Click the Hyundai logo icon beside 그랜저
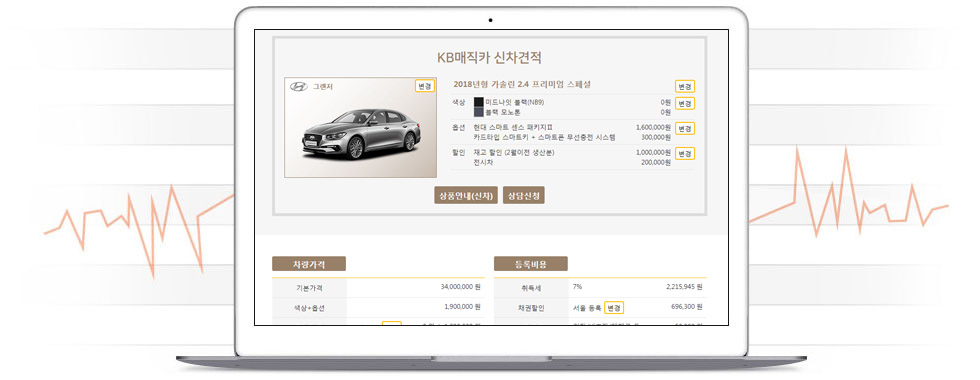980x380 pixels. coord(299,86)
